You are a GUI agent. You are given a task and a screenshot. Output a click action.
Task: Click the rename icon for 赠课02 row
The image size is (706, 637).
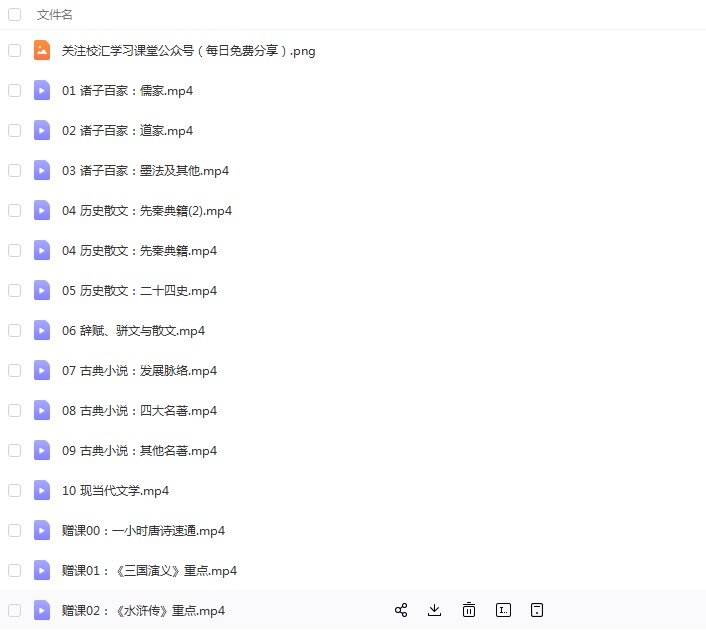503,610
